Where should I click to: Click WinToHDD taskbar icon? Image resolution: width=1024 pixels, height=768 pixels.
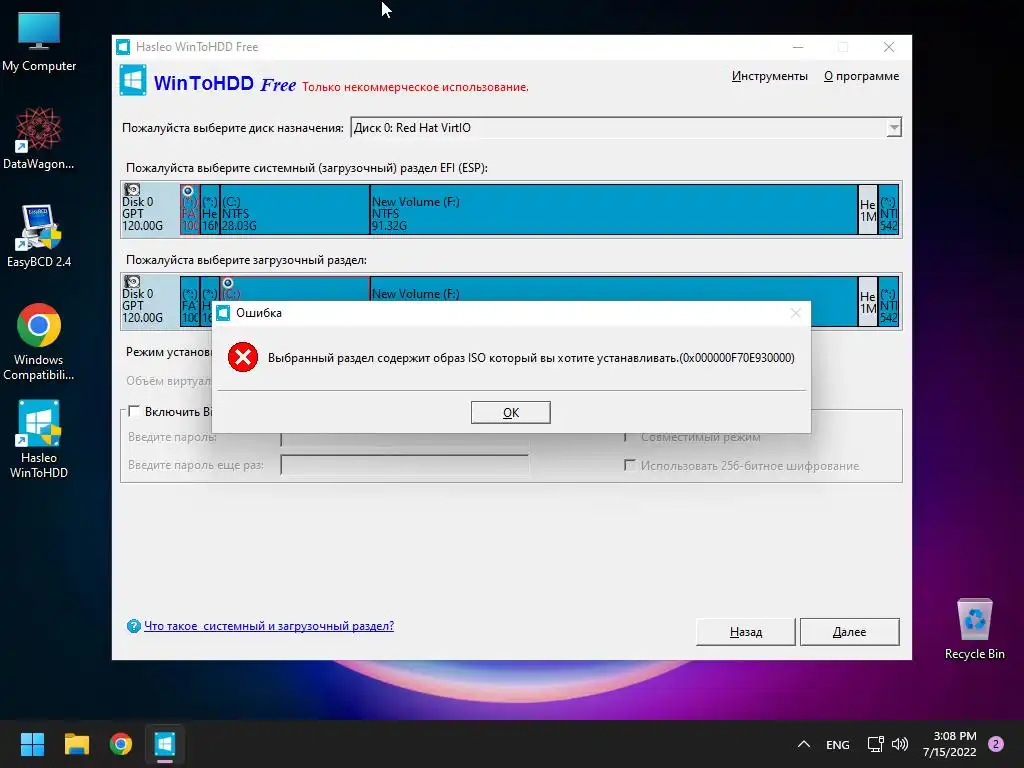pos(165,744)
